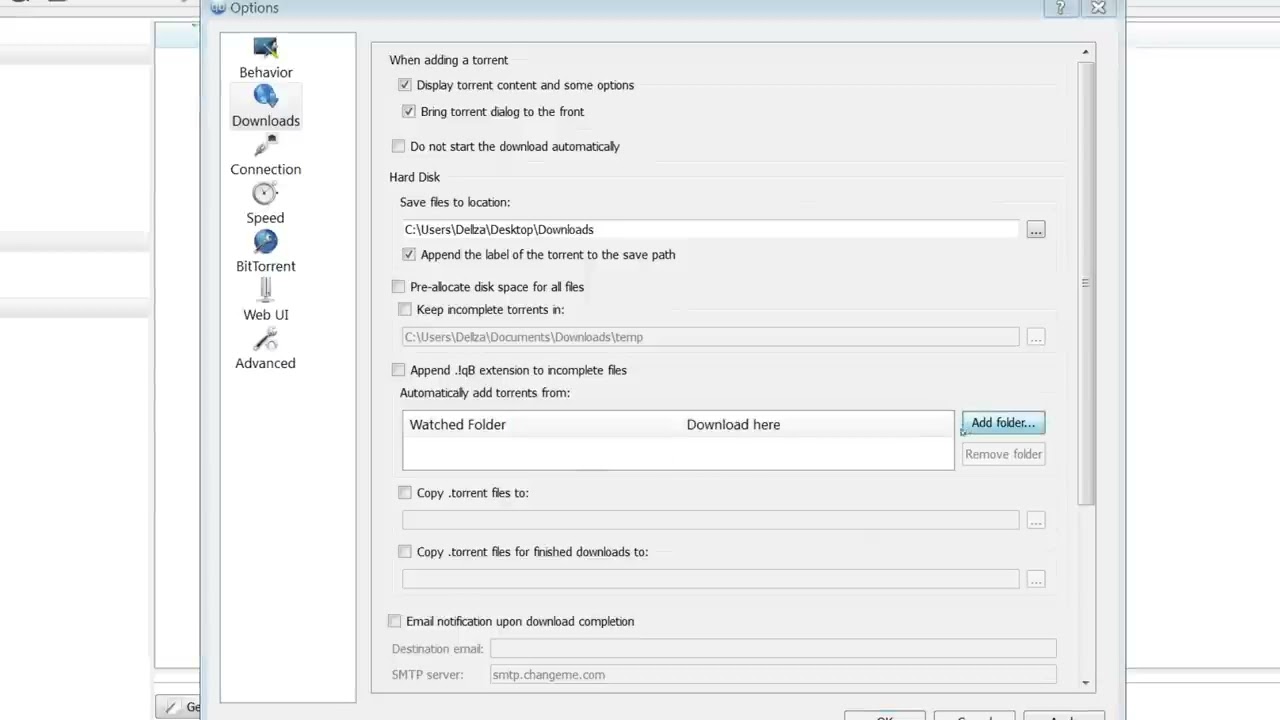Select the Speed clock icon
The width and height of the screenshot is (1280, 720).
(265, 194)
